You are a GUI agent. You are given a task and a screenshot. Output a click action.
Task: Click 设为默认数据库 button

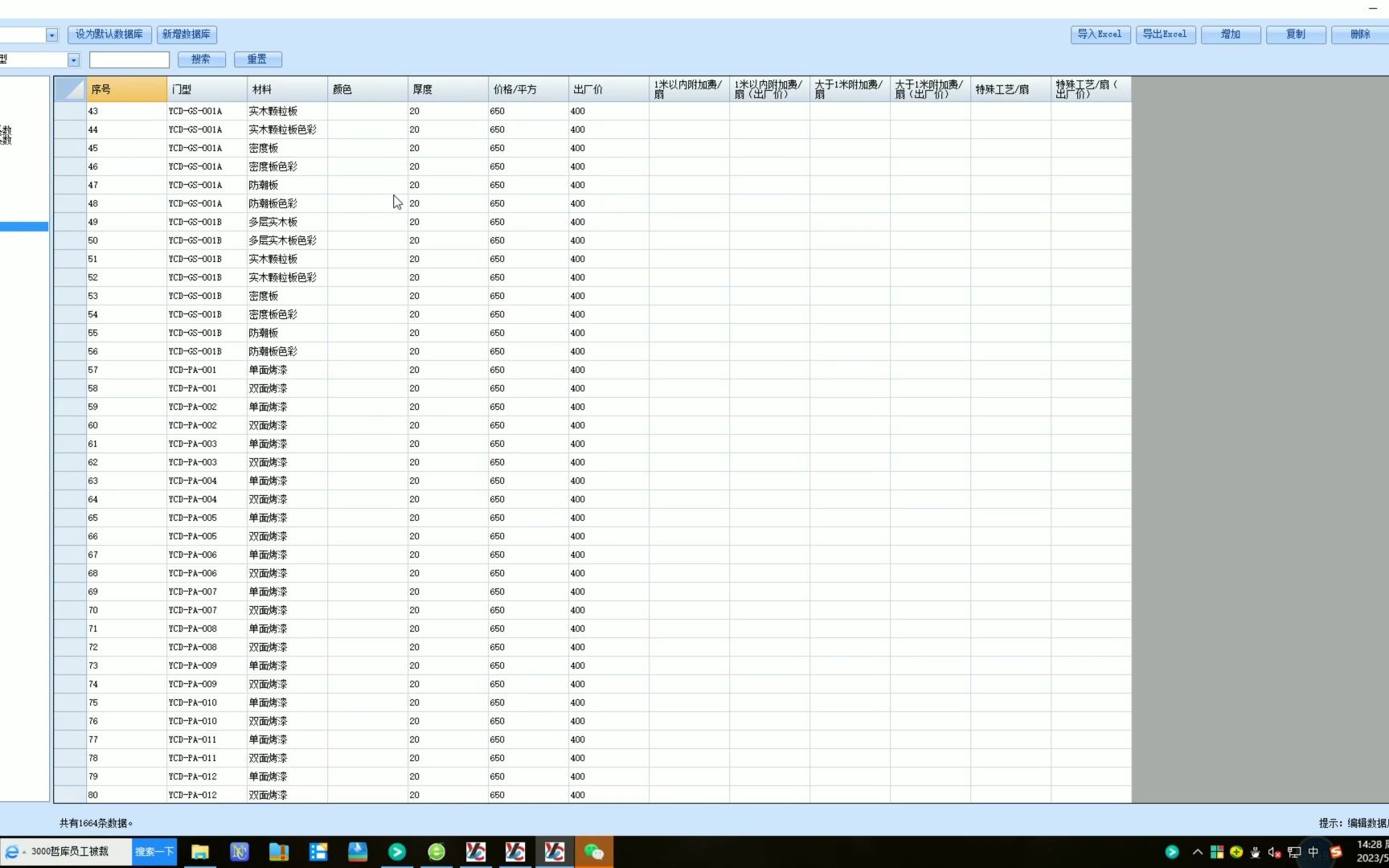click(x=109, y=35)
